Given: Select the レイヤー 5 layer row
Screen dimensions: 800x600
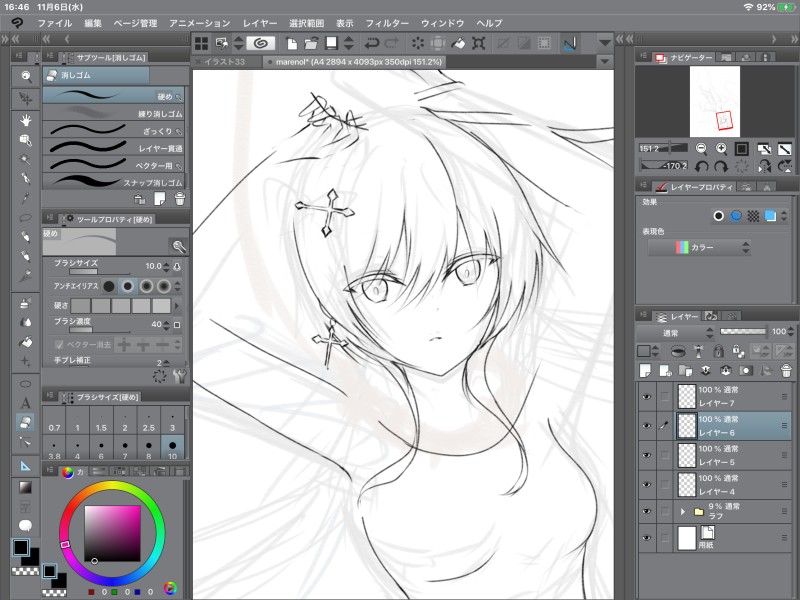Looking at the screenshot, I should (x=733, y=455).
